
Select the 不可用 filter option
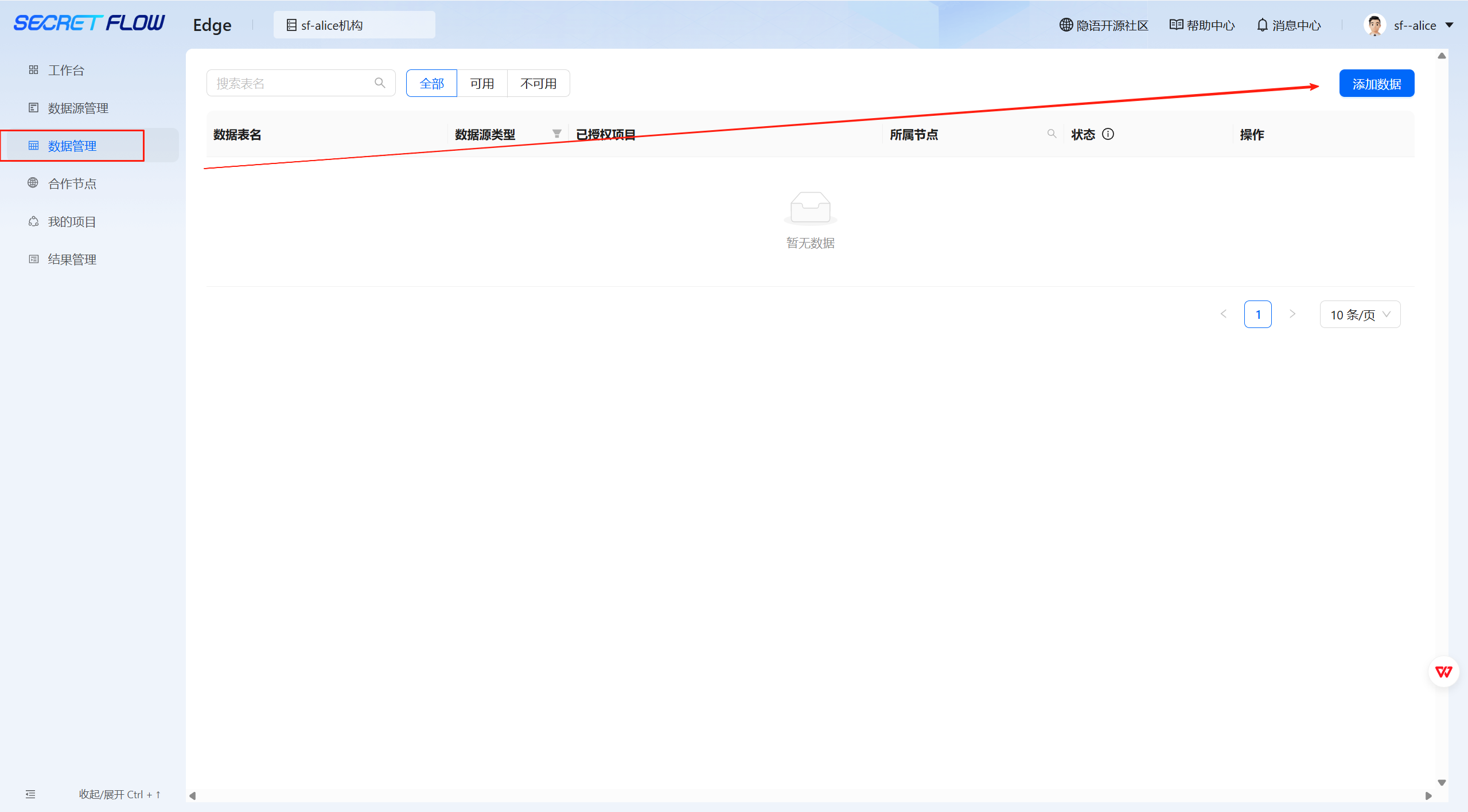538,84
